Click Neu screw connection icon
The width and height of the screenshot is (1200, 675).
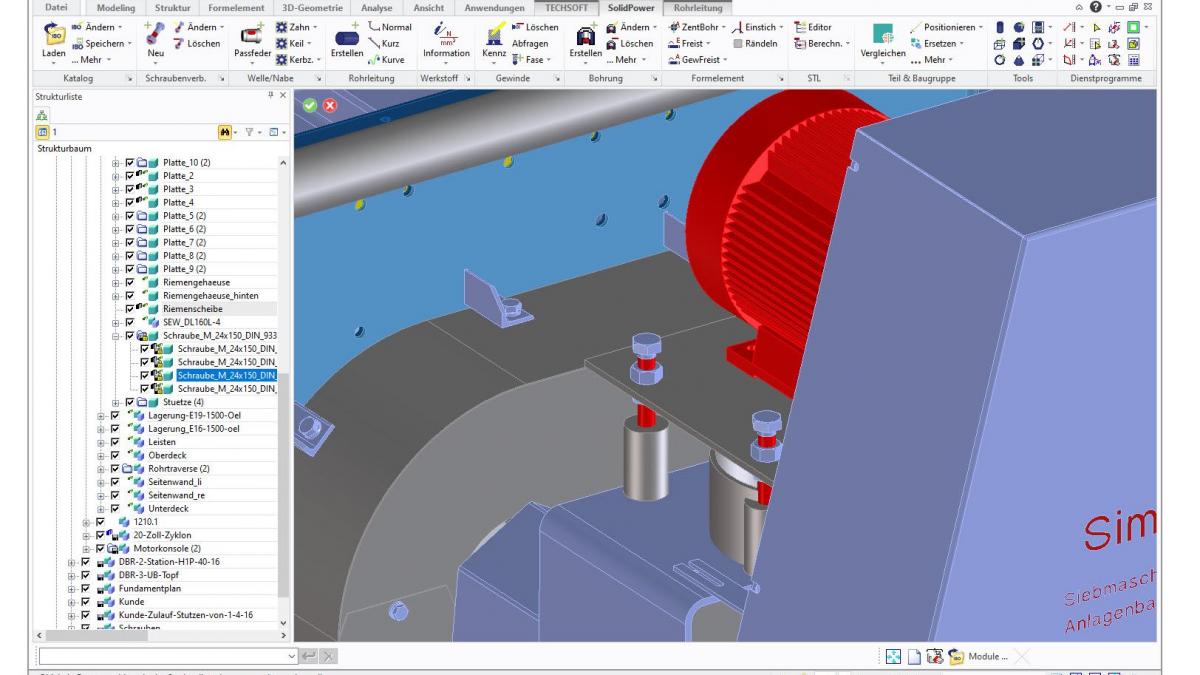tap(156, 35)
